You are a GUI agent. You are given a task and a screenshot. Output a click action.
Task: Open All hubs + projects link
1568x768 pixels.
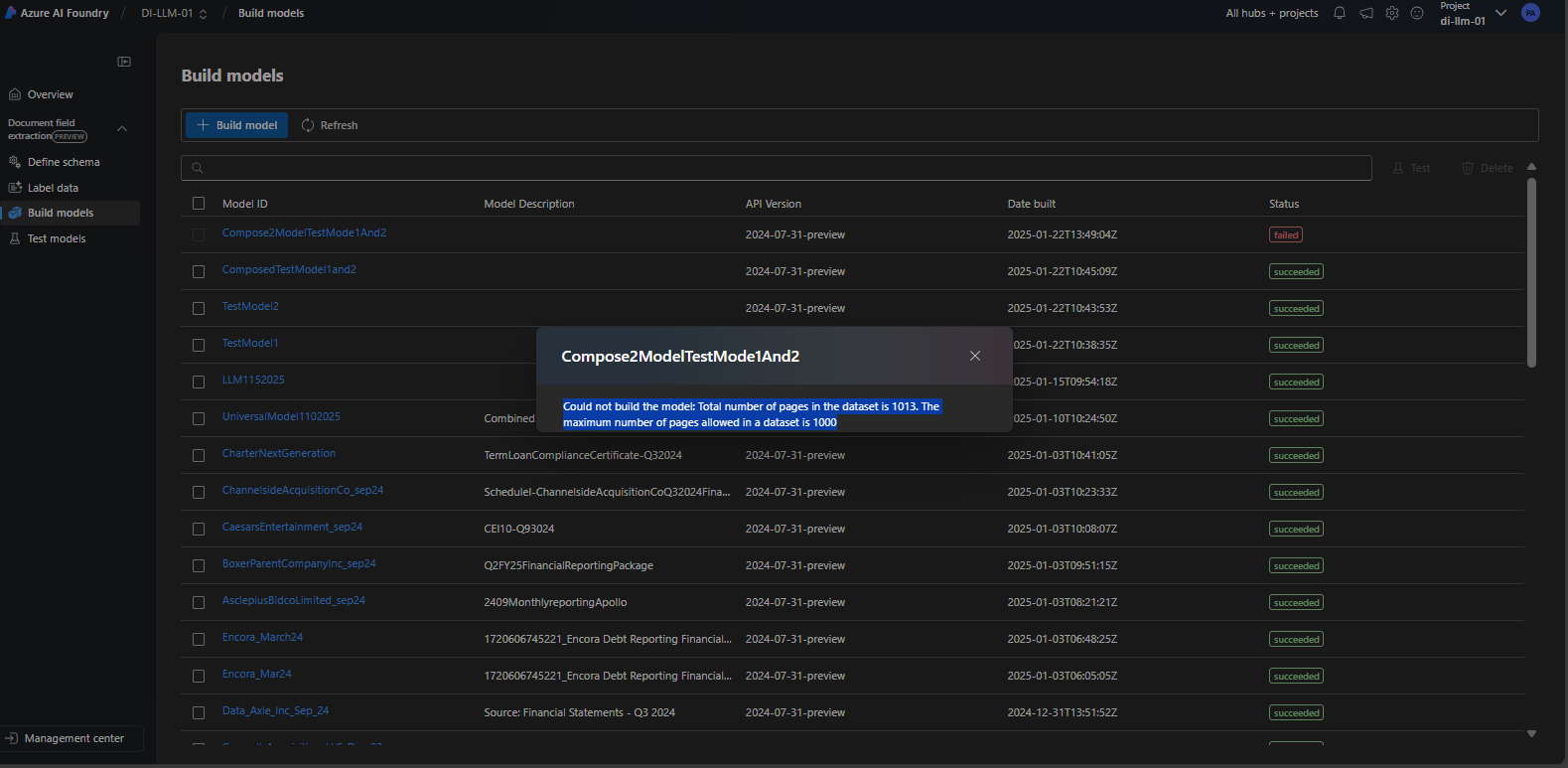coord(1272,13)
